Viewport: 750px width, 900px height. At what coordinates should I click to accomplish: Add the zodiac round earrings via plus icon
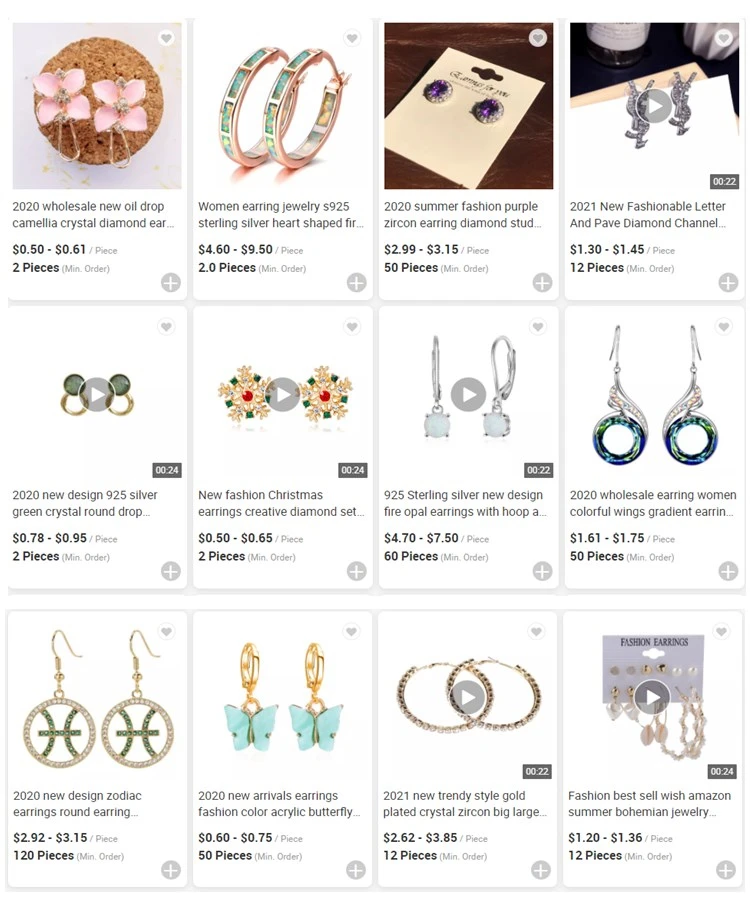tap(170, 870)
